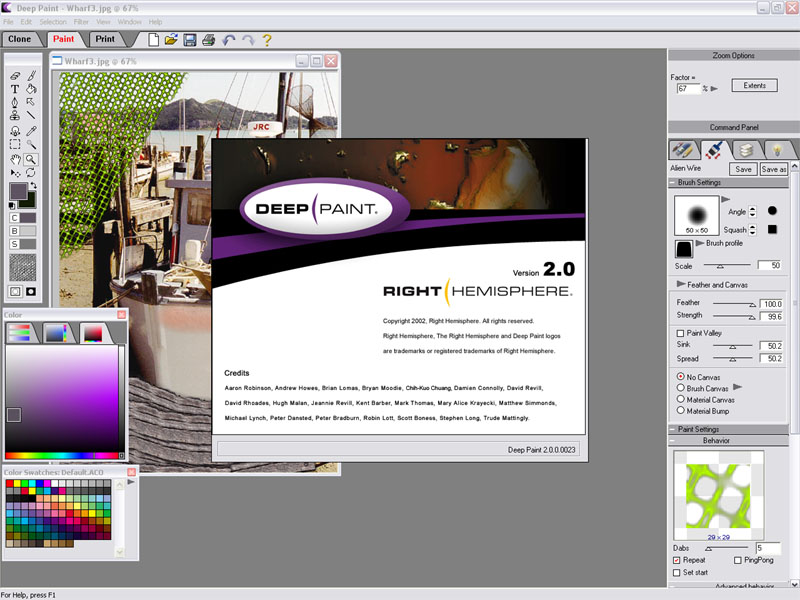Adjust the Angle stepper arrows

coord(753,211)
